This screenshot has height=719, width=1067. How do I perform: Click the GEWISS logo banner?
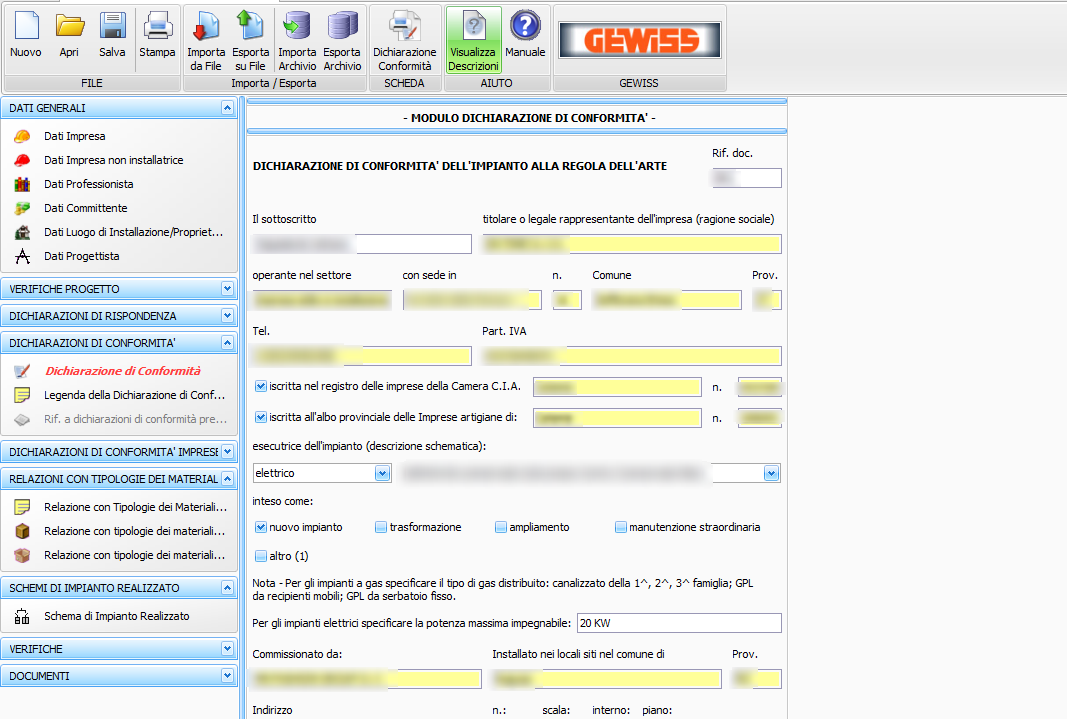[x=640, y=40]
